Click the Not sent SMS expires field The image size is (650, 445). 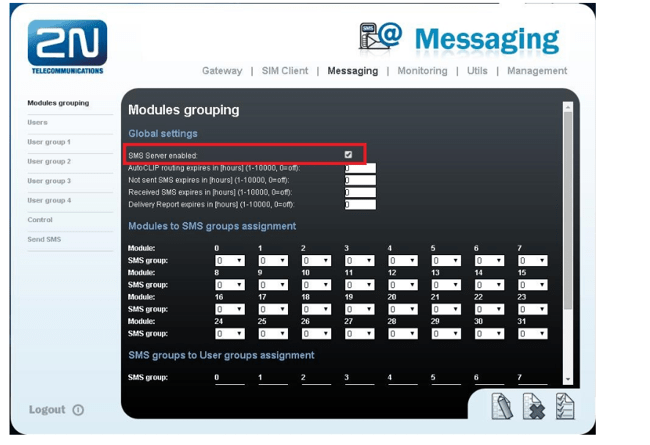coord(360,180)
